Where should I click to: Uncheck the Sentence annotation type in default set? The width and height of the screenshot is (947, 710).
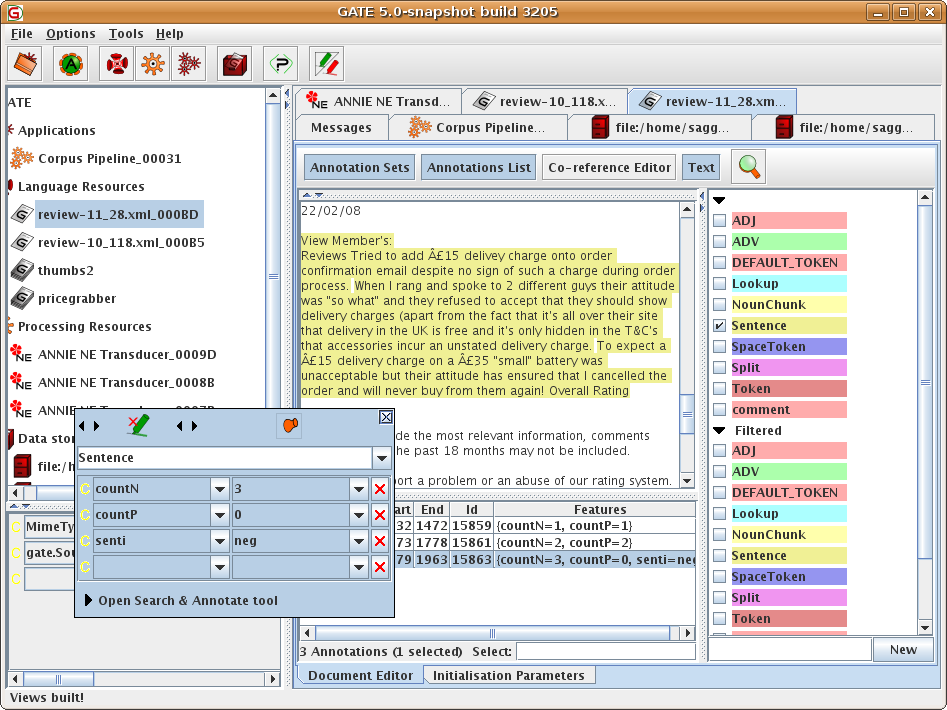[x=719, y=325]
